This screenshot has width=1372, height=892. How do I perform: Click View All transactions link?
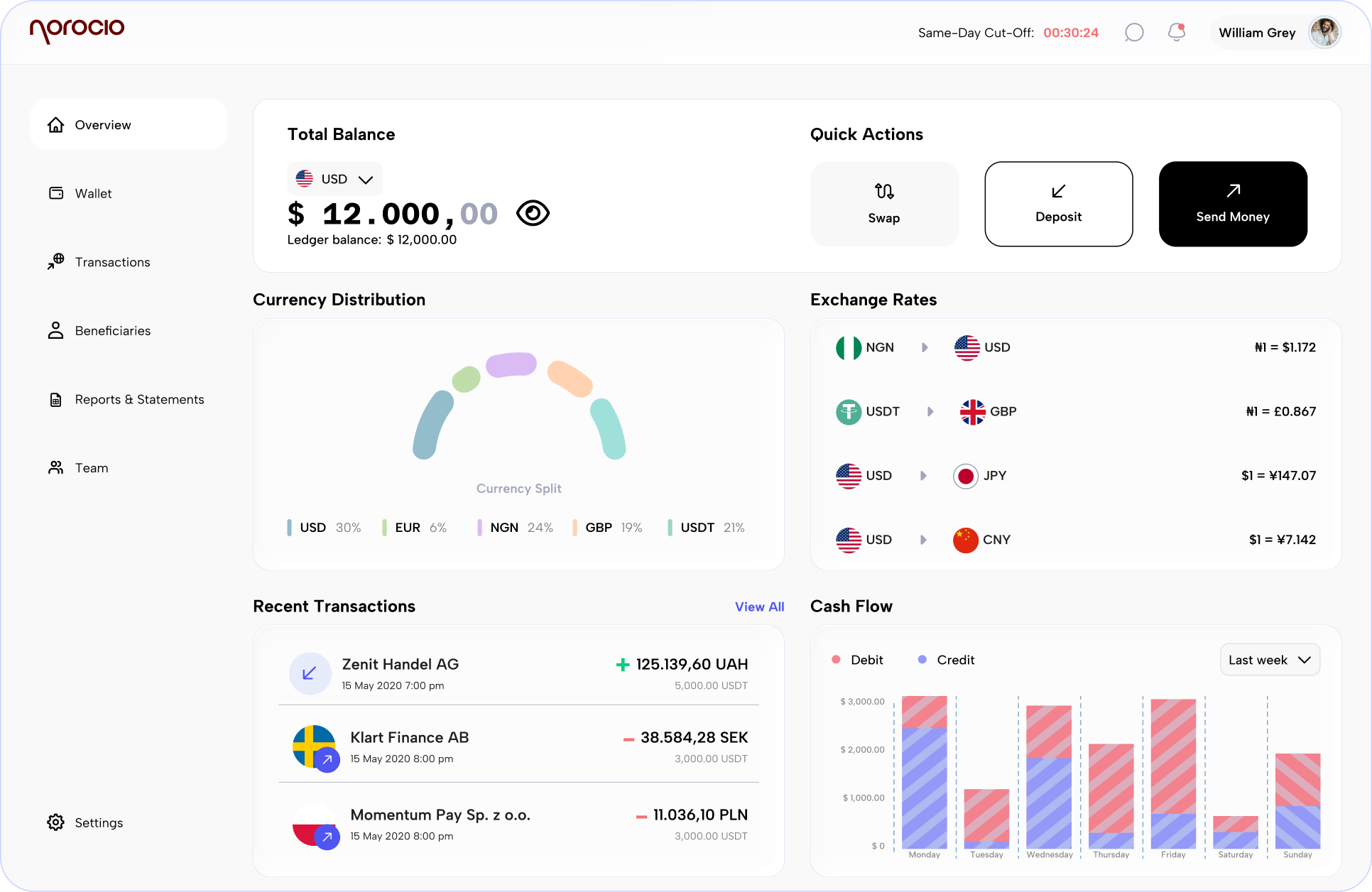759,607
